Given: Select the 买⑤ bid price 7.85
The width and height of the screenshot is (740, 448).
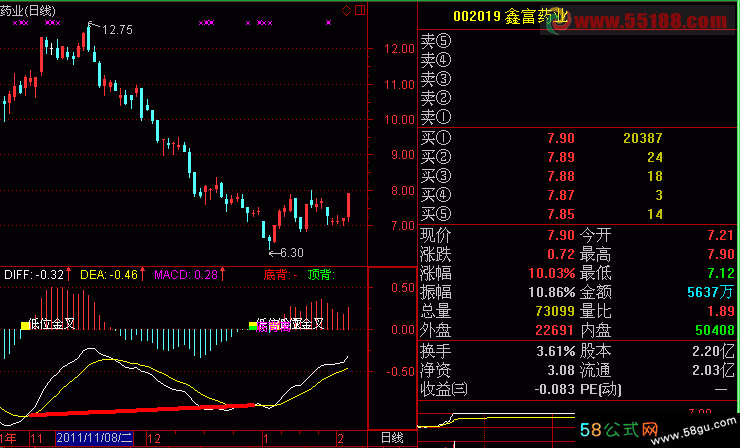Looking at the screenshot, I should point(561,214).
